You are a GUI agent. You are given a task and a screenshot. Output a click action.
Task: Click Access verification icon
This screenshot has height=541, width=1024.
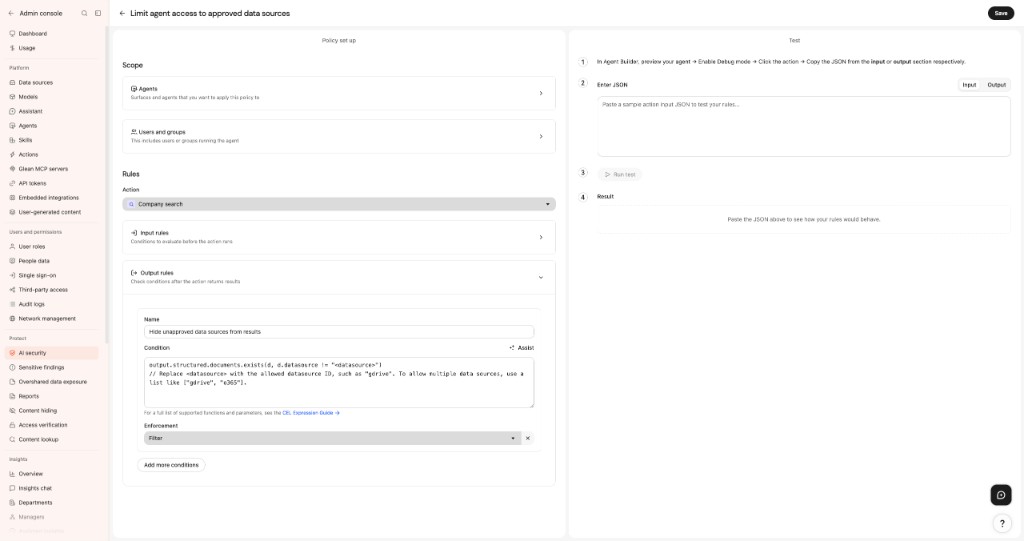(12, 425)
